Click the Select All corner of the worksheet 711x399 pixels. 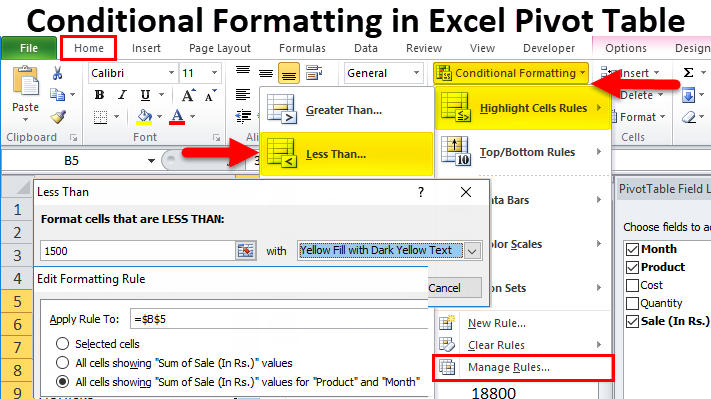18,187
